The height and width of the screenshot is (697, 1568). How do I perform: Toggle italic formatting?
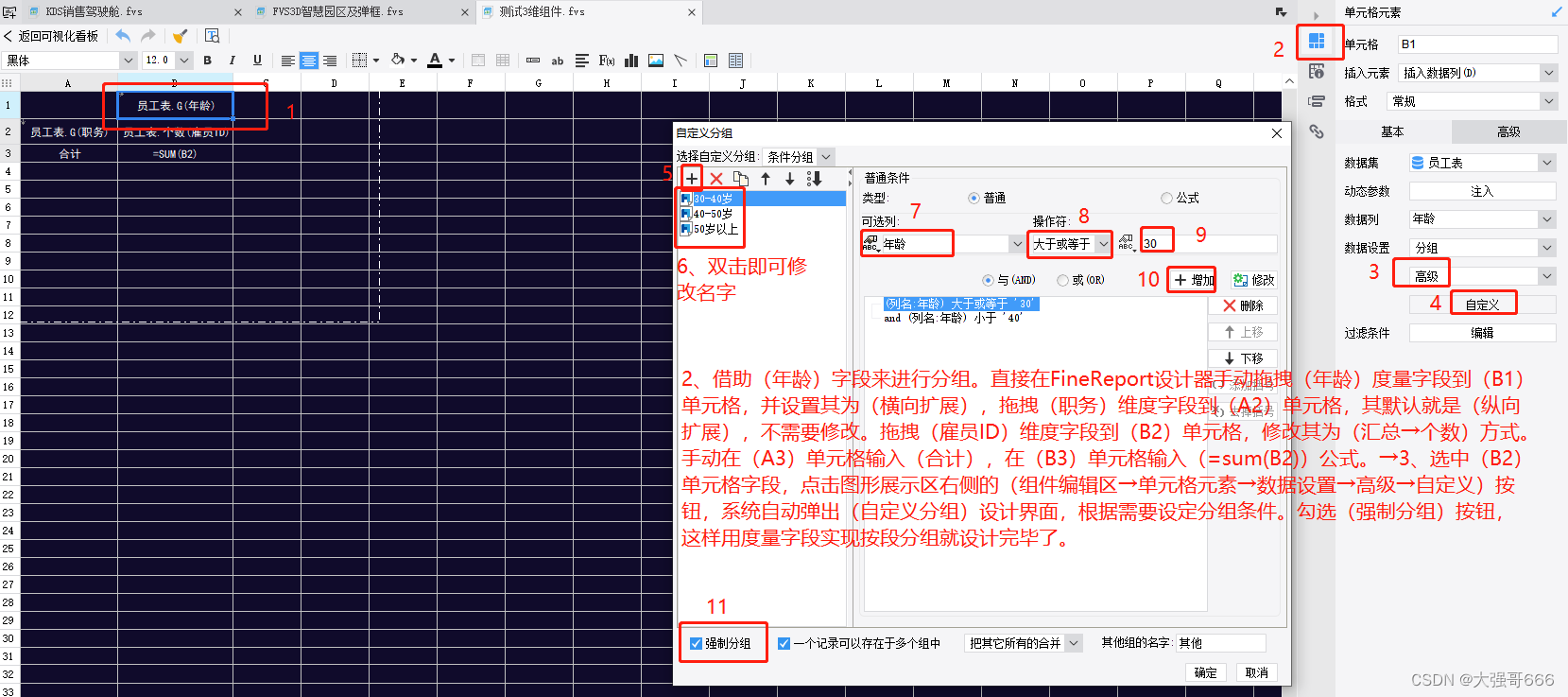tap(232, 61)
